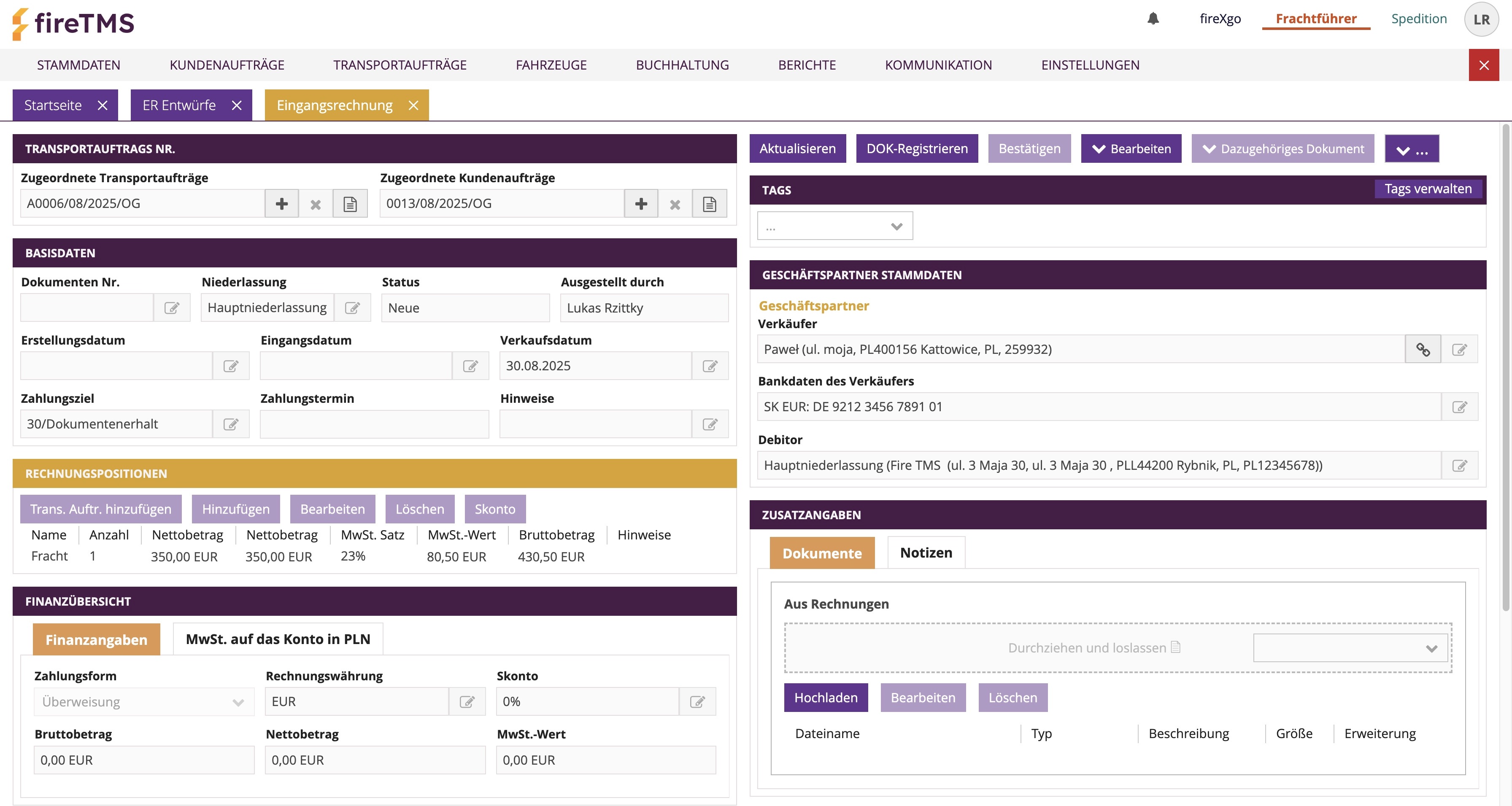Click the Aktualisieren button
The image size is (1512, 806).
tap(798, 149)
